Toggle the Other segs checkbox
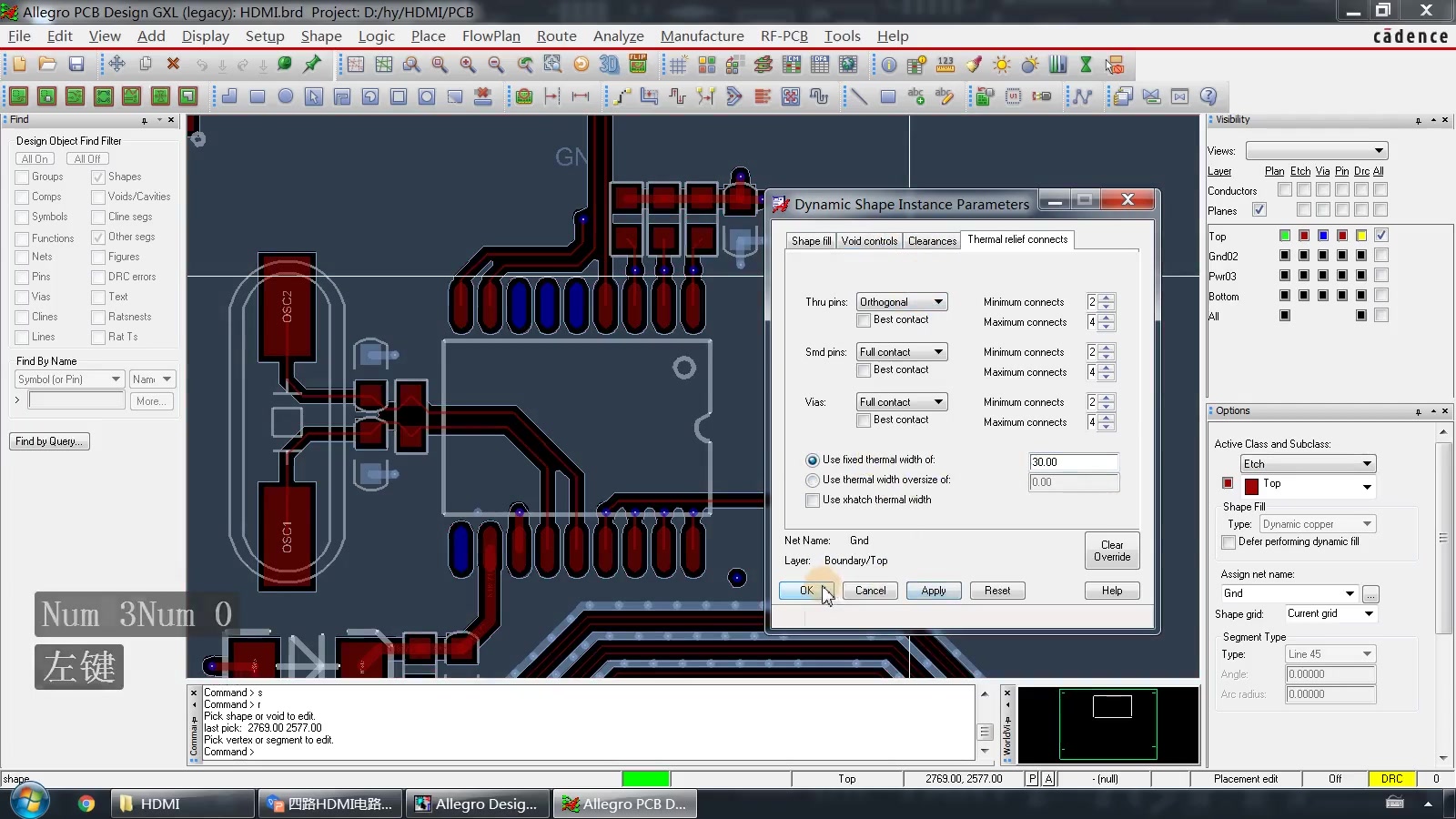Screen dimensions: 1456x819 [x=98, y=238]
